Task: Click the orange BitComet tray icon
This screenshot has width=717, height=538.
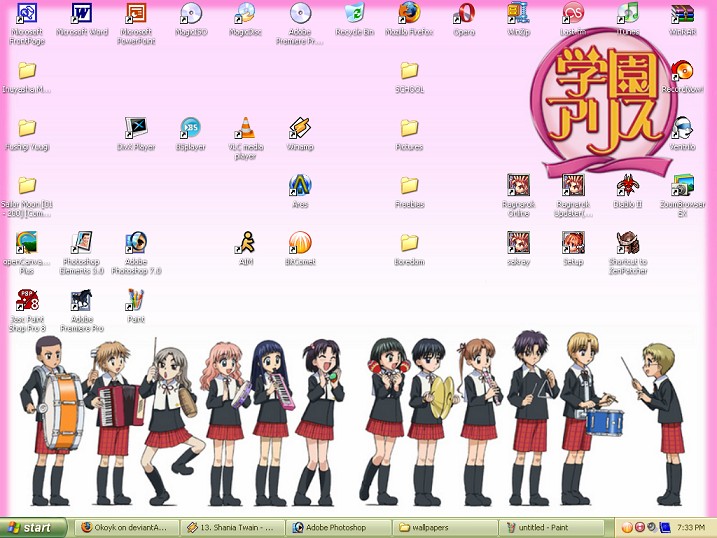Action: tap(627, 528)
